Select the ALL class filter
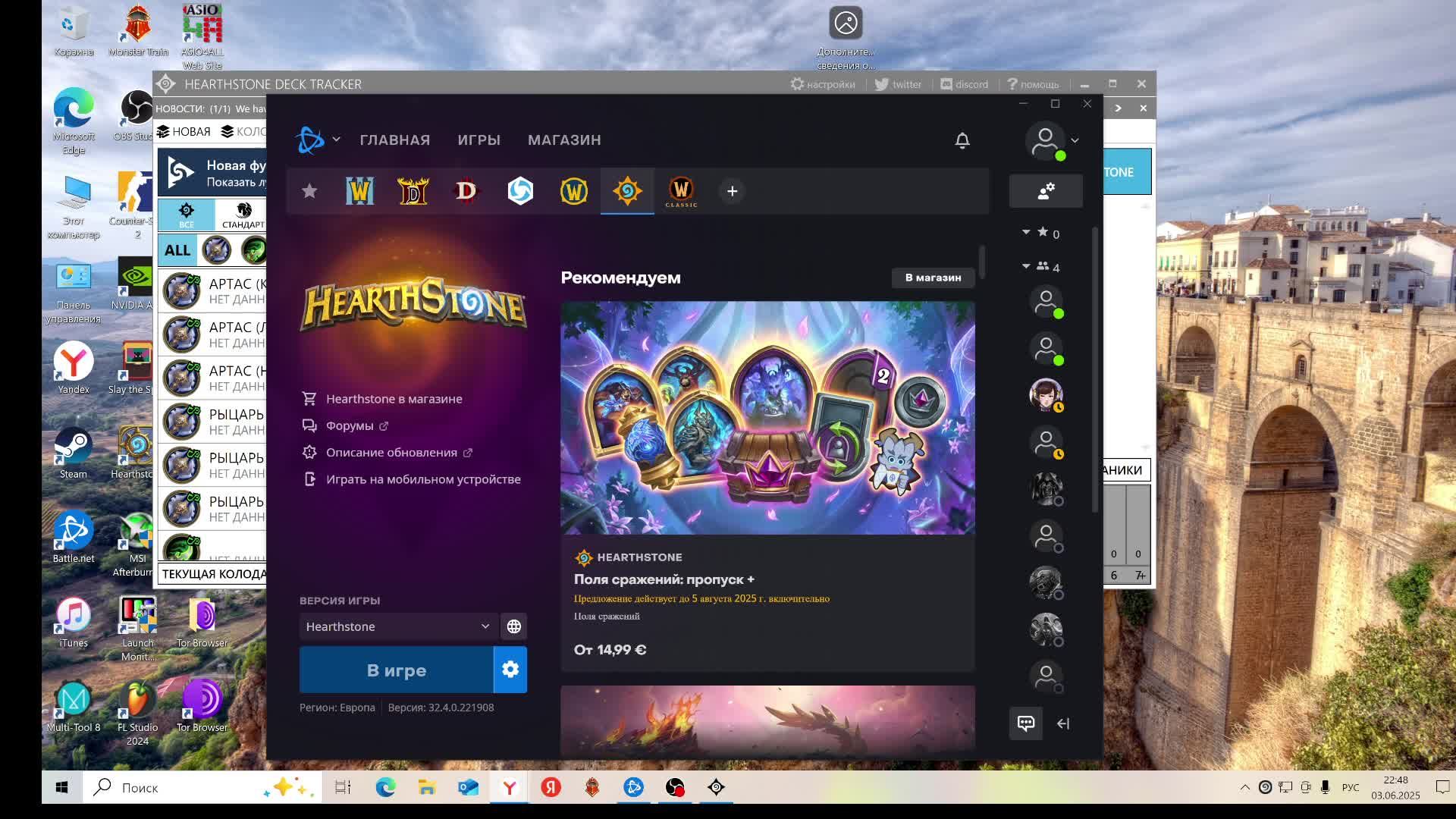Viewport: 1456px width, 819px height. [177, 250]
